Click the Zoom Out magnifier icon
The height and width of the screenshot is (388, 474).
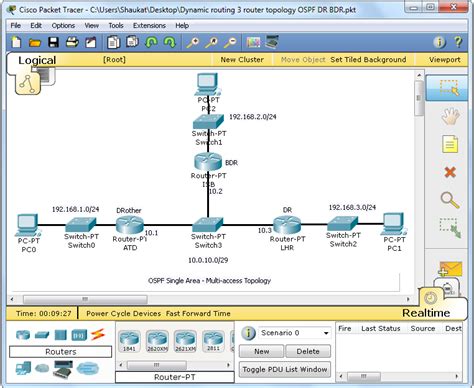[x=230, y=42]
